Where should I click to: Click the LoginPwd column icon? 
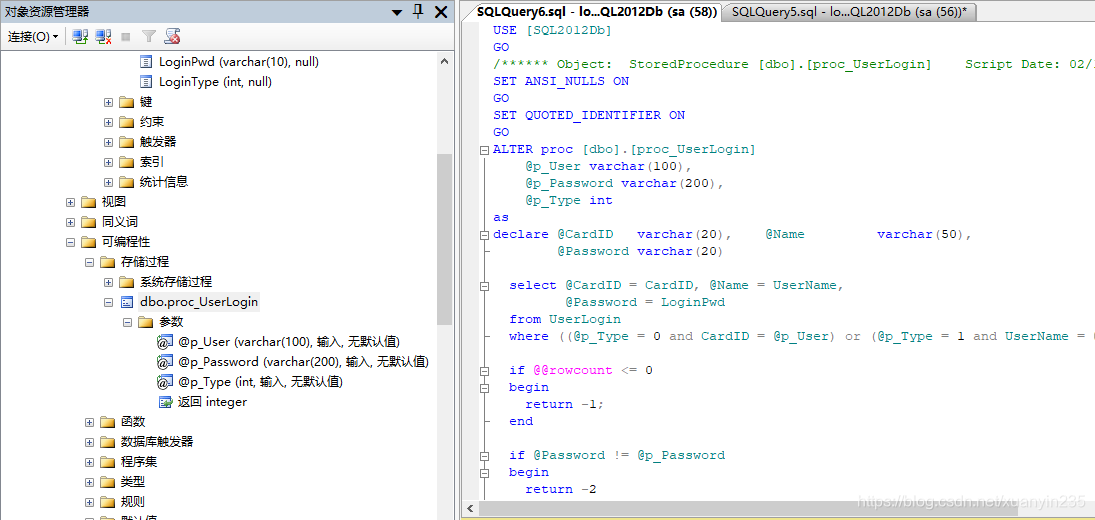pos(146,61)
